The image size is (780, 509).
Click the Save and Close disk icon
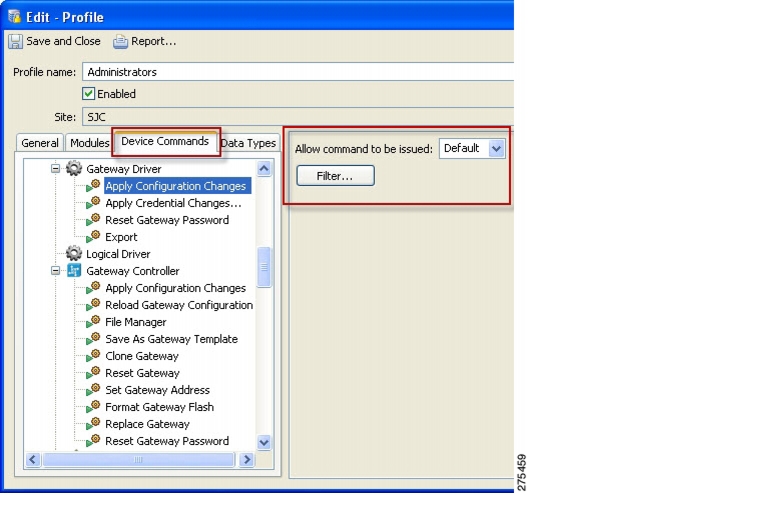coord(15,41)
